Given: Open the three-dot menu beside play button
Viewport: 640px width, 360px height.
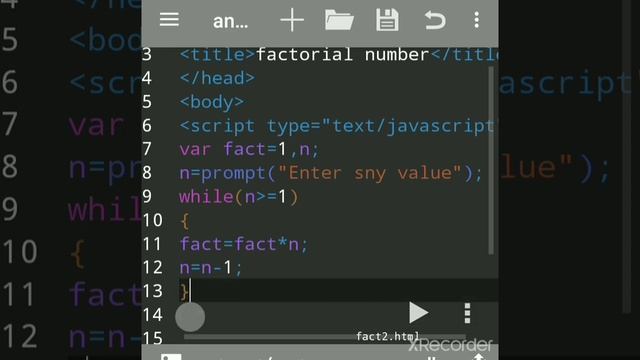Looking at the screenshot, I should [467, 313].
